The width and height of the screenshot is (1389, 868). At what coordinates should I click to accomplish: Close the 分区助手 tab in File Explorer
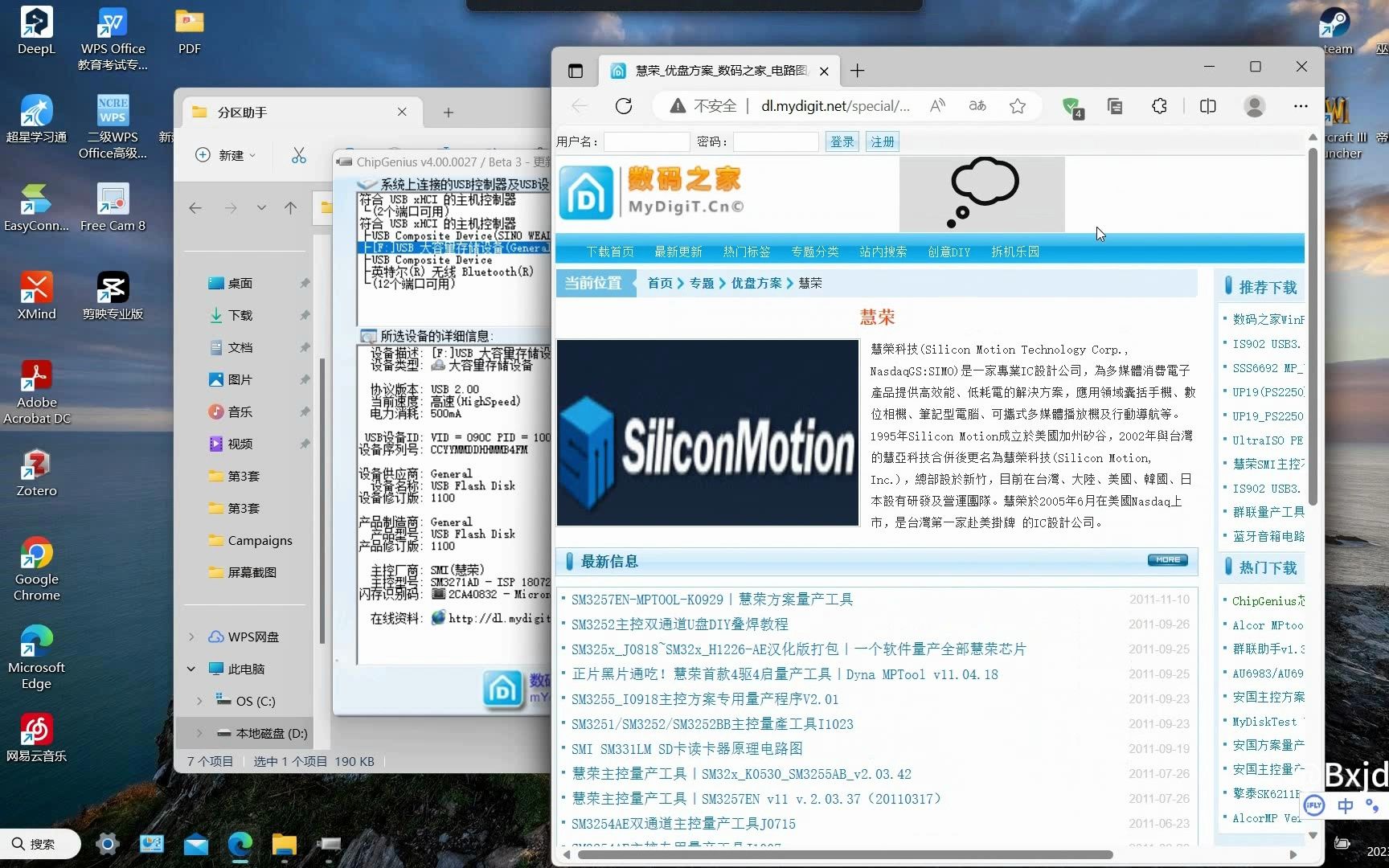coord(402,112)
